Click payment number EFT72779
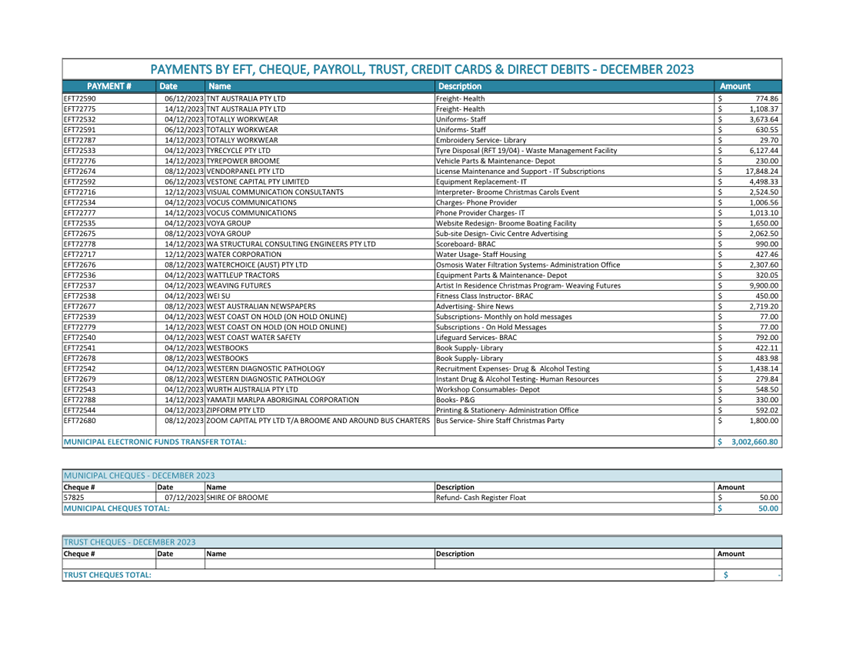The height and width of the screenshot is (654, 846). 79,327
